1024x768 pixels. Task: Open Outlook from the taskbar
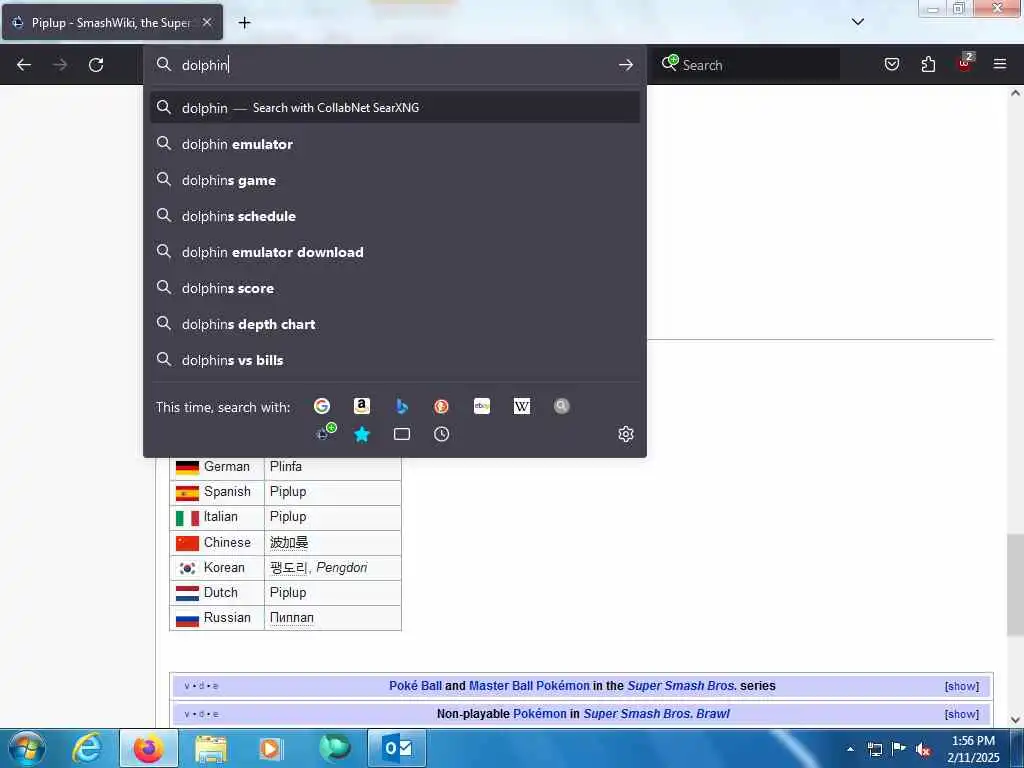point(397,748)
